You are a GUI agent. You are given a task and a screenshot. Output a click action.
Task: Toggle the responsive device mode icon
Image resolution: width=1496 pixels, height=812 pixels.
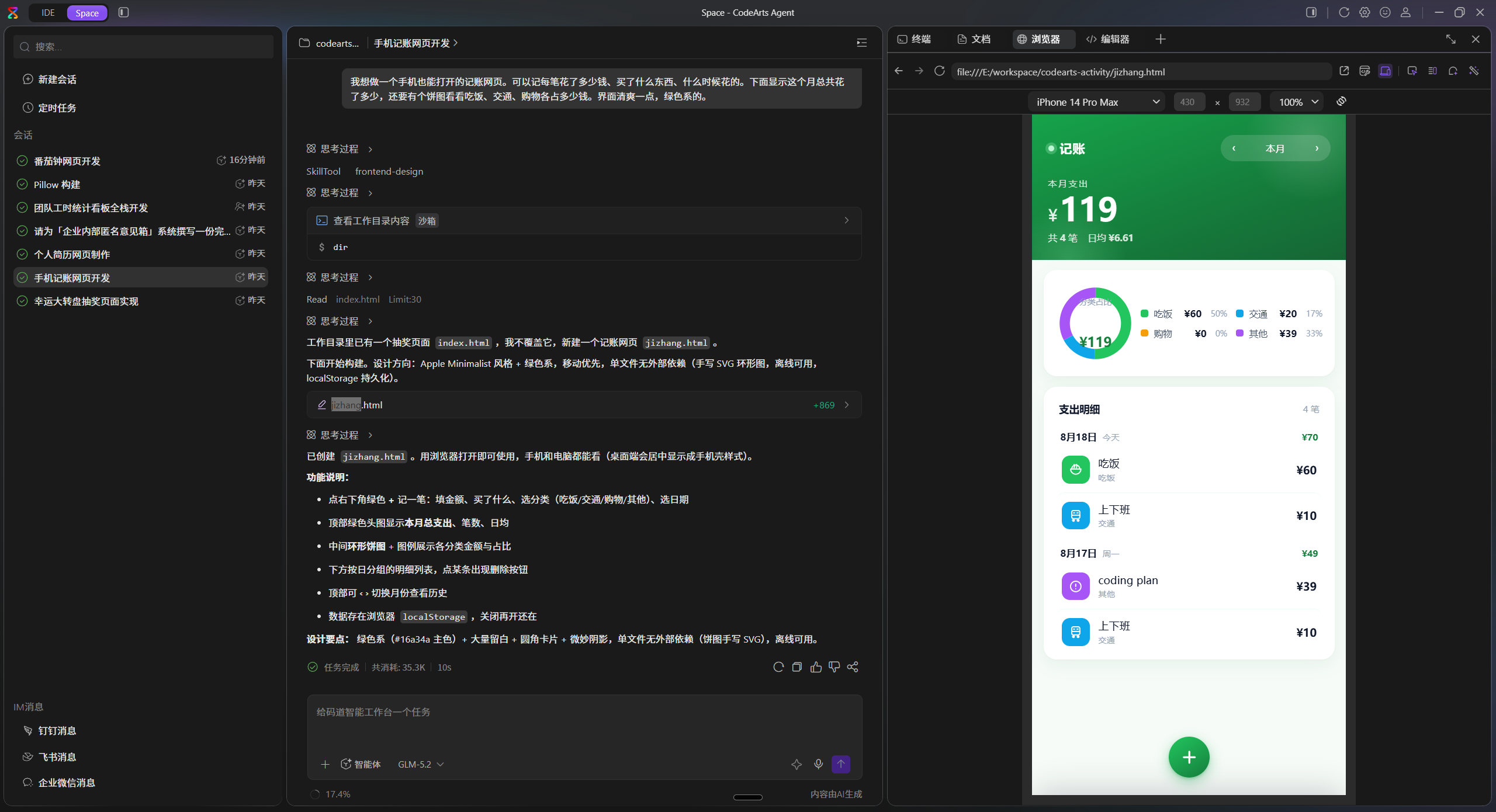(x=1385, y=71)
